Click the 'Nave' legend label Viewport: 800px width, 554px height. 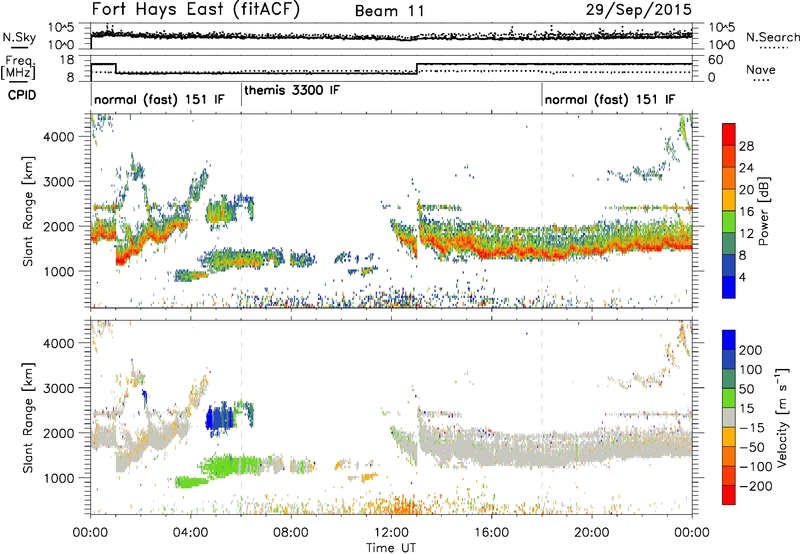point(761,70)
